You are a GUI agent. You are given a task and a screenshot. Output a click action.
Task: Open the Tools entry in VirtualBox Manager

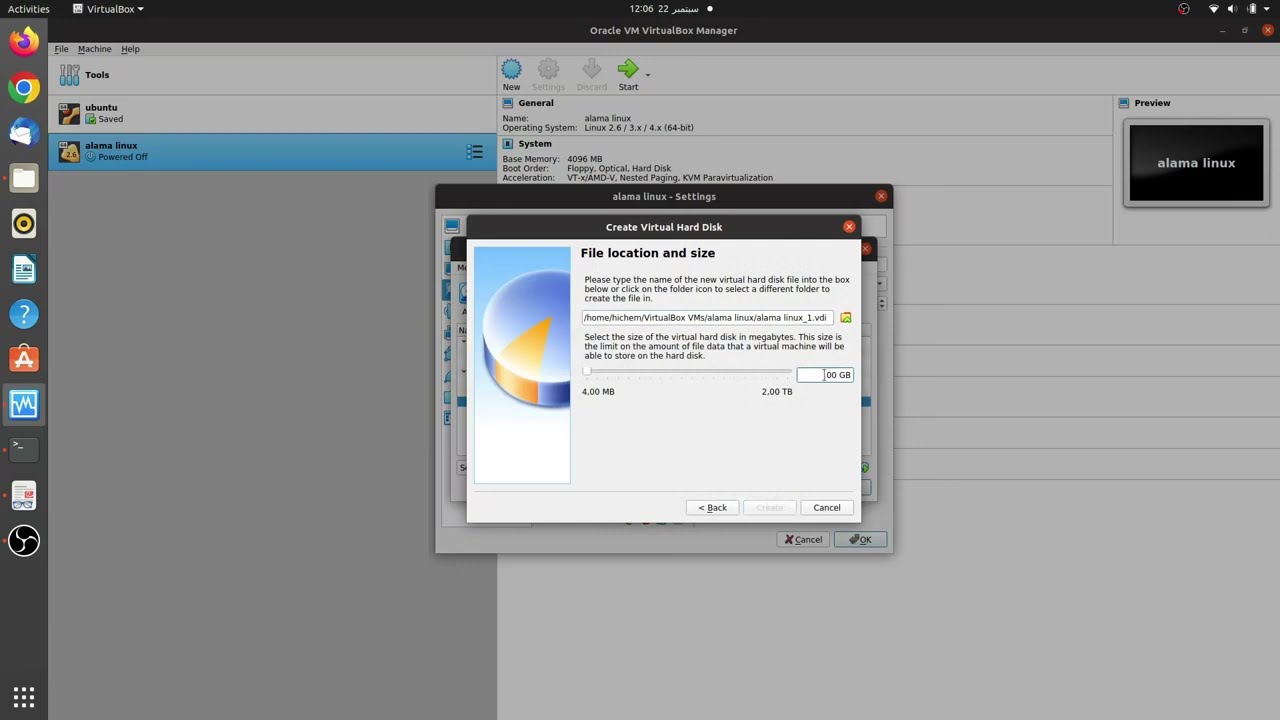[x=273, y=75]
